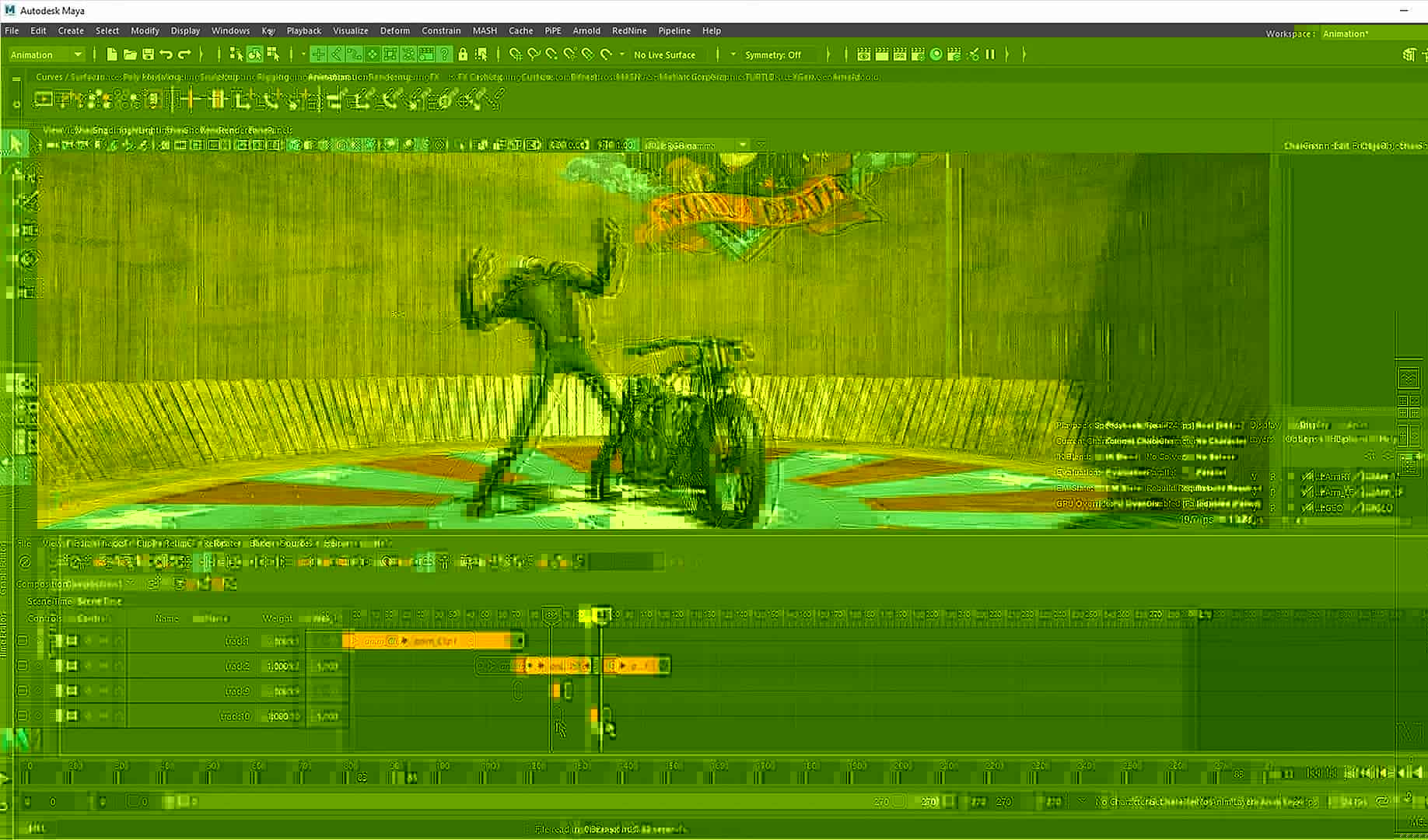Screen dimensions: 1428x840
Task: Check the track9 row checkbox
Action: tap(23, 691)
